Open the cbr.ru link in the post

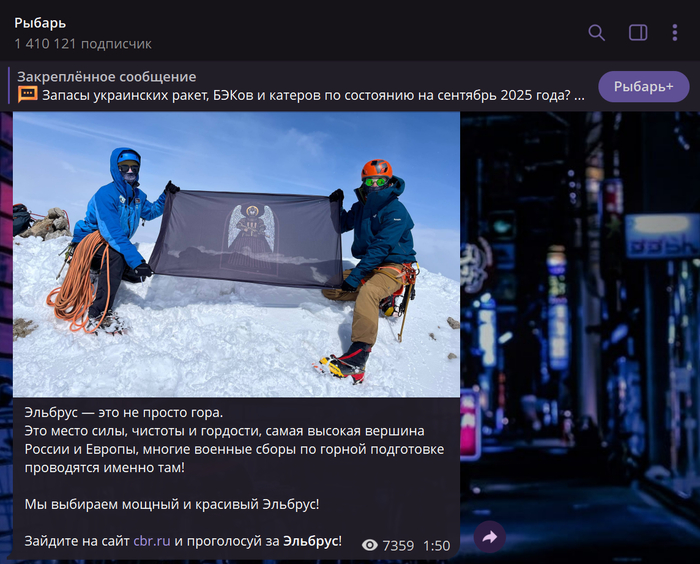152,542
